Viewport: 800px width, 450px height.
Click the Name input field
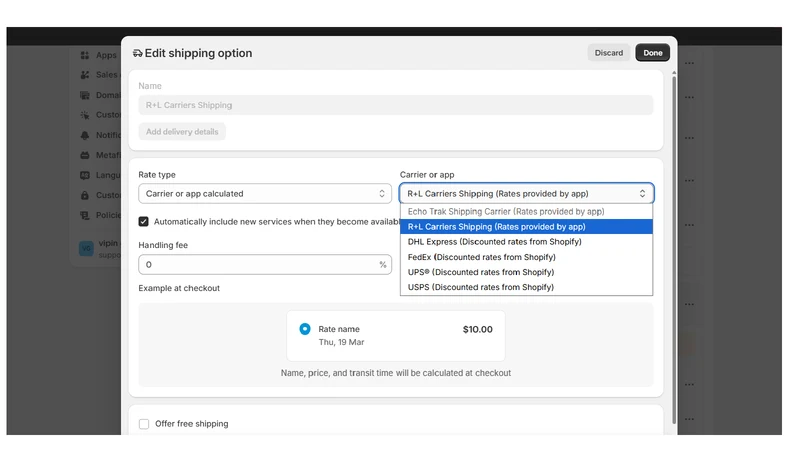[395, 105]
